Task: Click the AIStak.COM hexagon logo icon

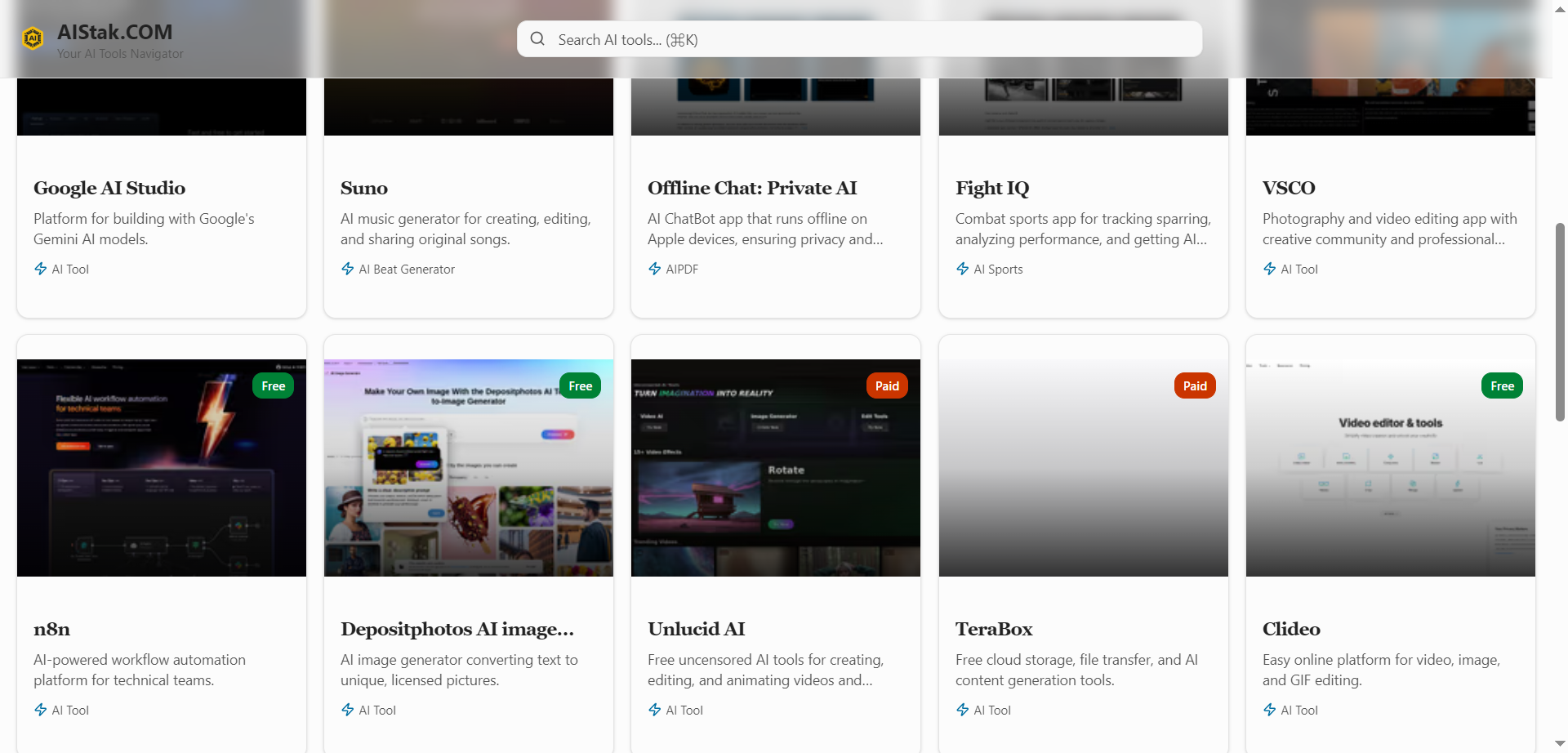Action: (x=33, y=38)
